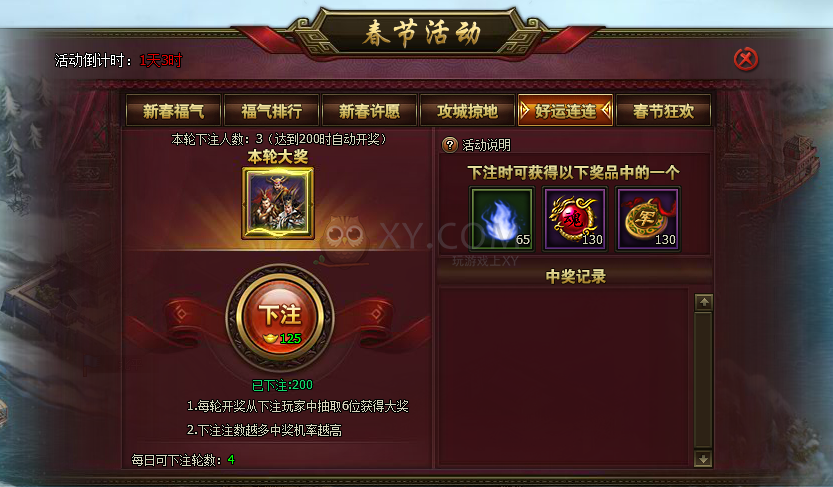
Task: Open the 福气排行 ranking tab
Action: pyautogui.click(x=271, y=111)
